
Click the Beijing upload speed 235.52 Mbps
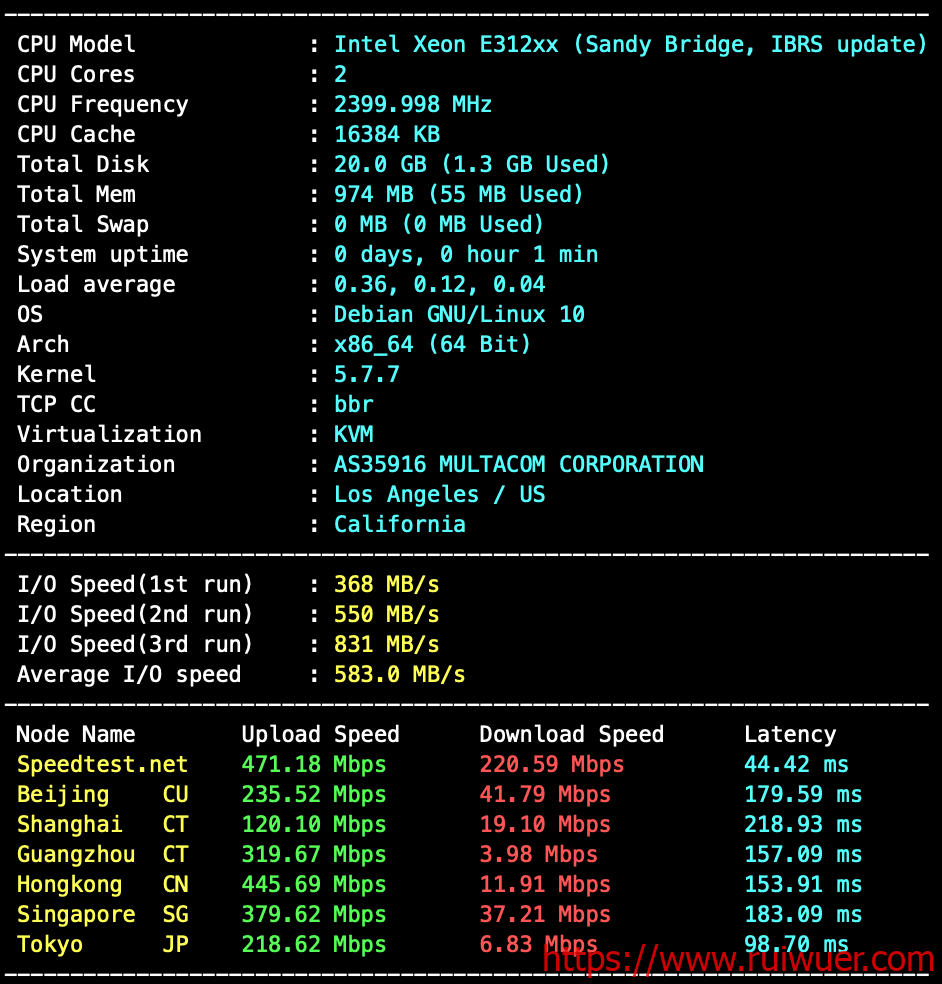[x=313, y=794]
